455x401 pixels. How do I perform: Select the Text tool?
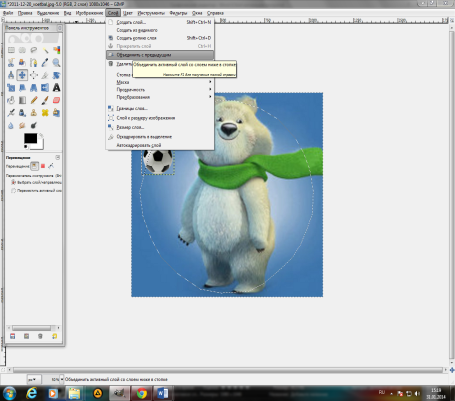(x=56, y=88)
